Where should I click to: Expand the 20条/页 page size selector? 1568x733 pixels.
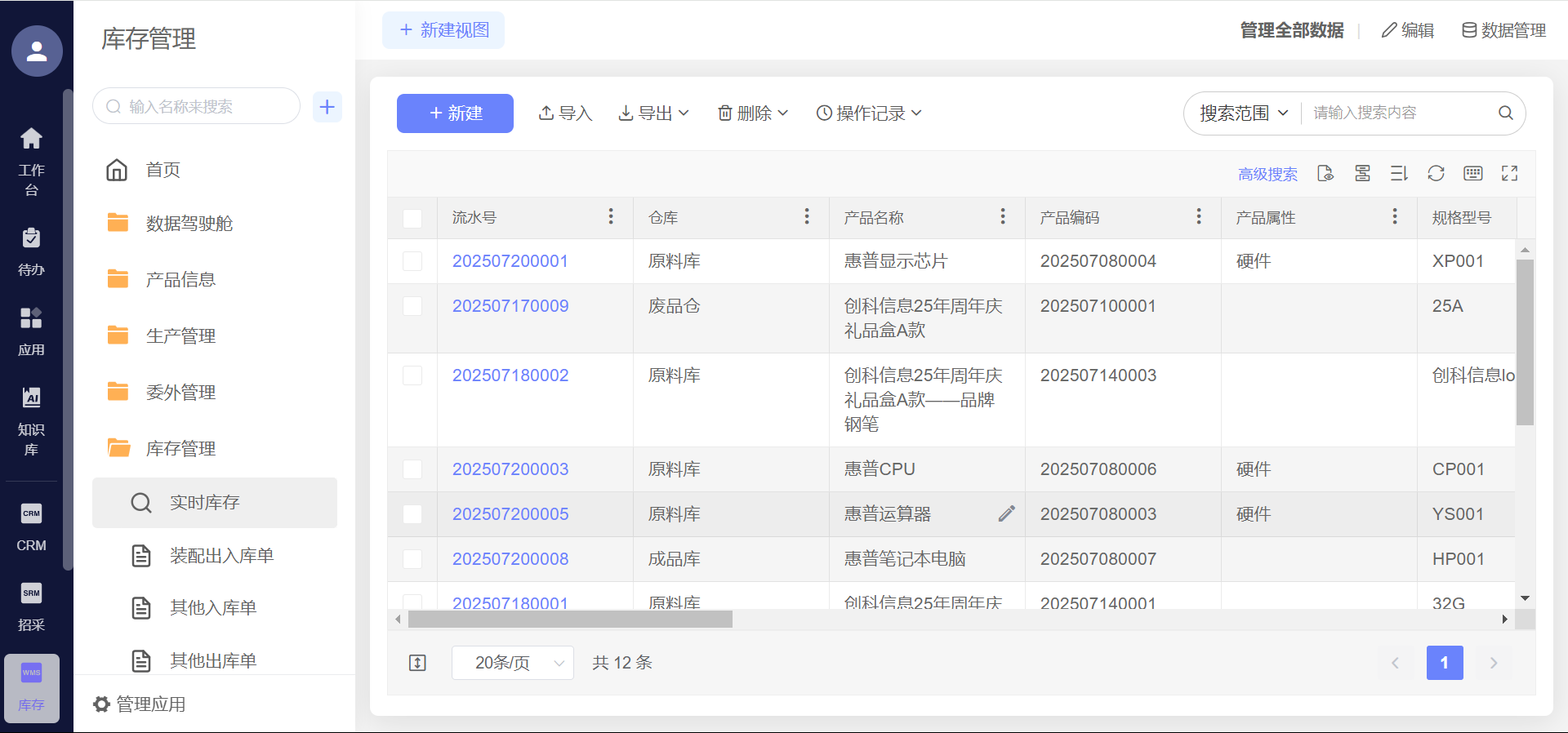point(512,663)
